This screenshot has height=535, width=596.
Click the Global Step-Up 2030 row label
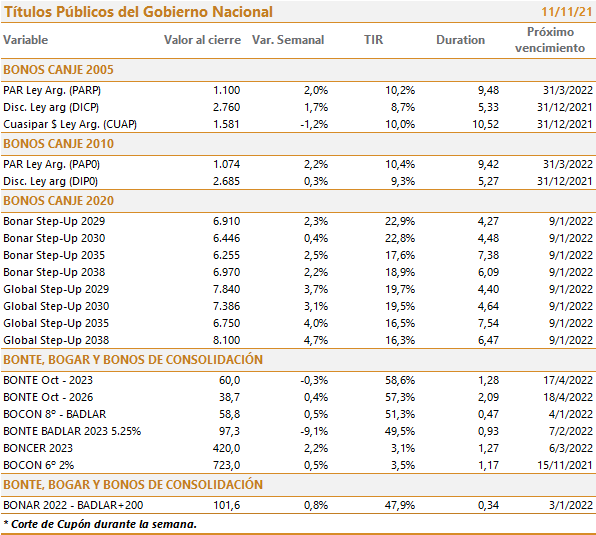(56, 307)
